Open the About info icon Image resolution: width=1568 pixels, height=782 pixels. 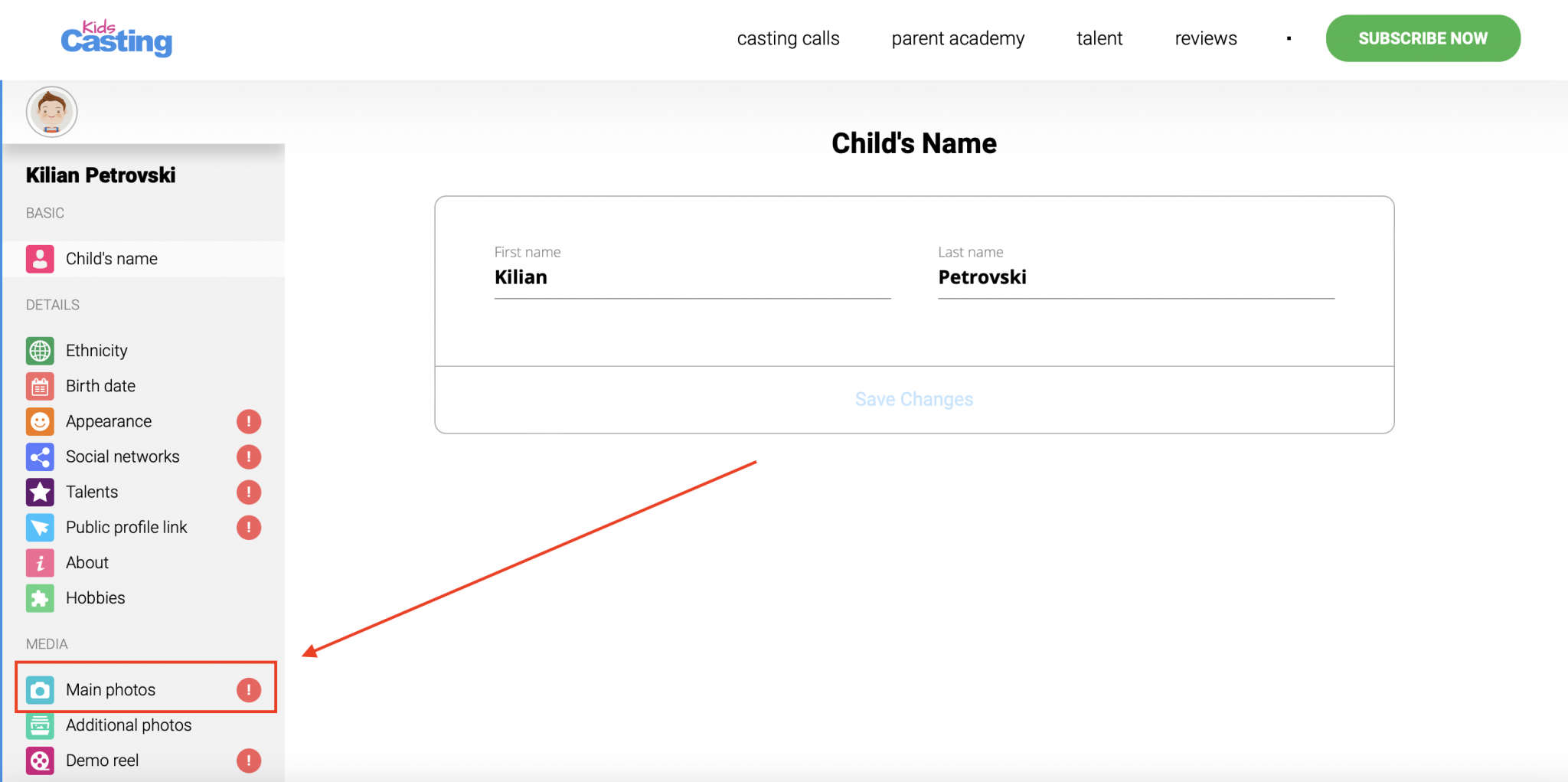click(40, 562)
